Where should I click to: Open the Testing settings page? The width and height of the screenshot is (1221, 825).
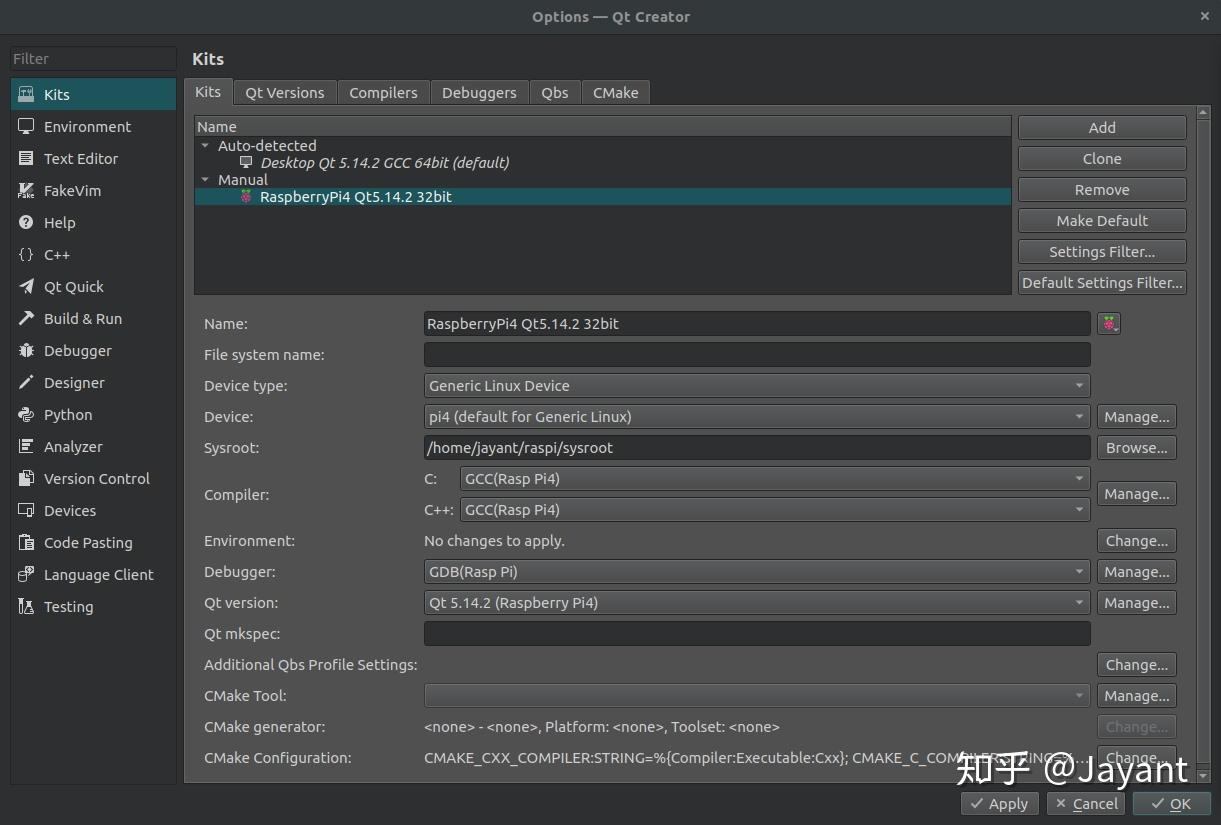(x=68, y=606)
